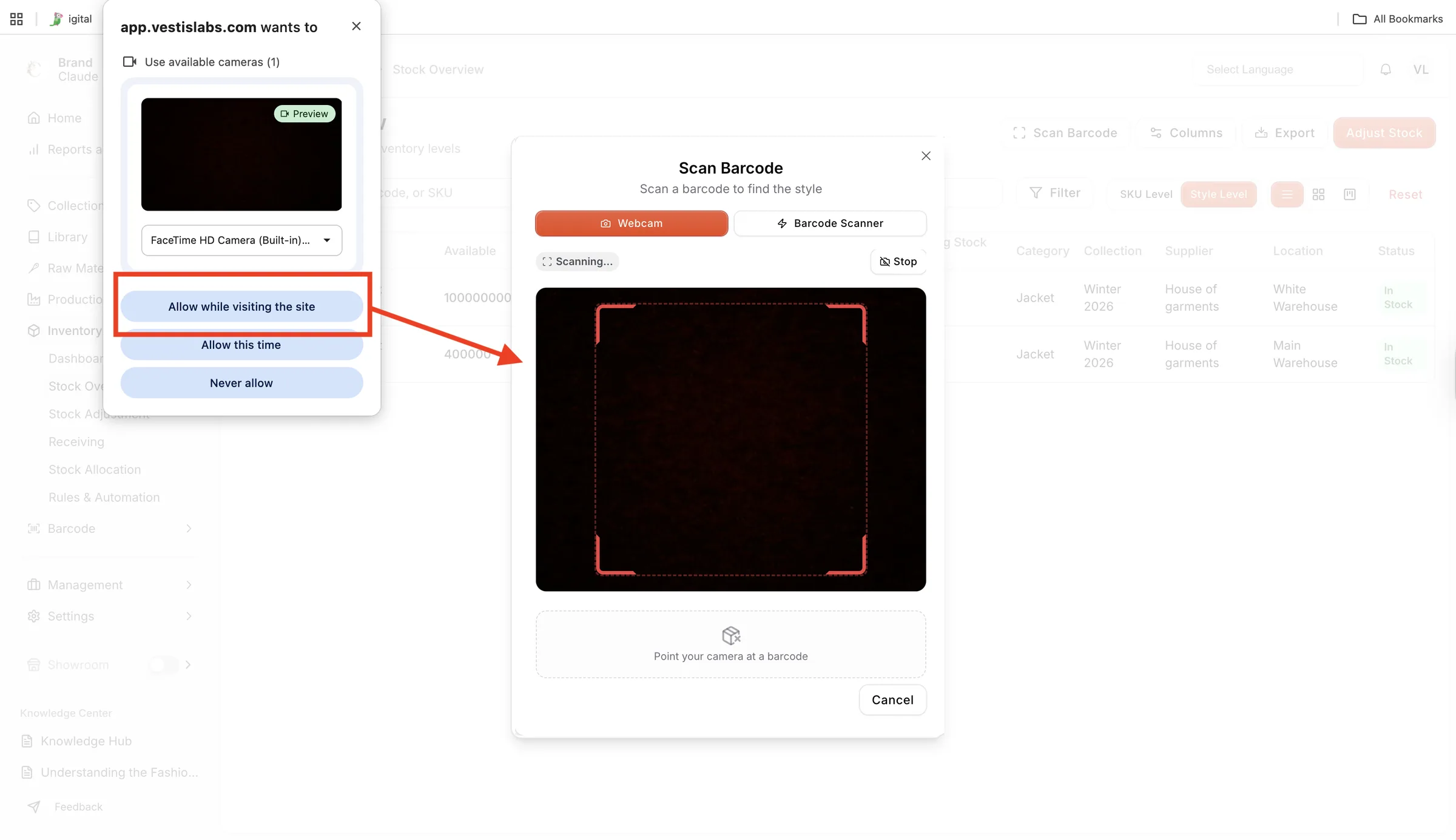The image size is (1456, 840).
Task: Toggle the Showroom switch
Action: tap(164, 665)
